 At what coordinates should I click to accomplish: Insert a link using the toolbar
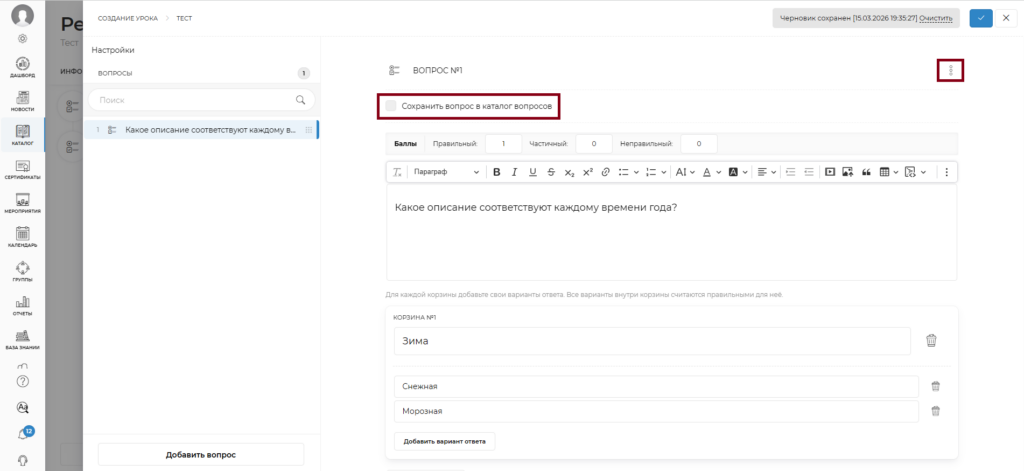click(605, 172)
